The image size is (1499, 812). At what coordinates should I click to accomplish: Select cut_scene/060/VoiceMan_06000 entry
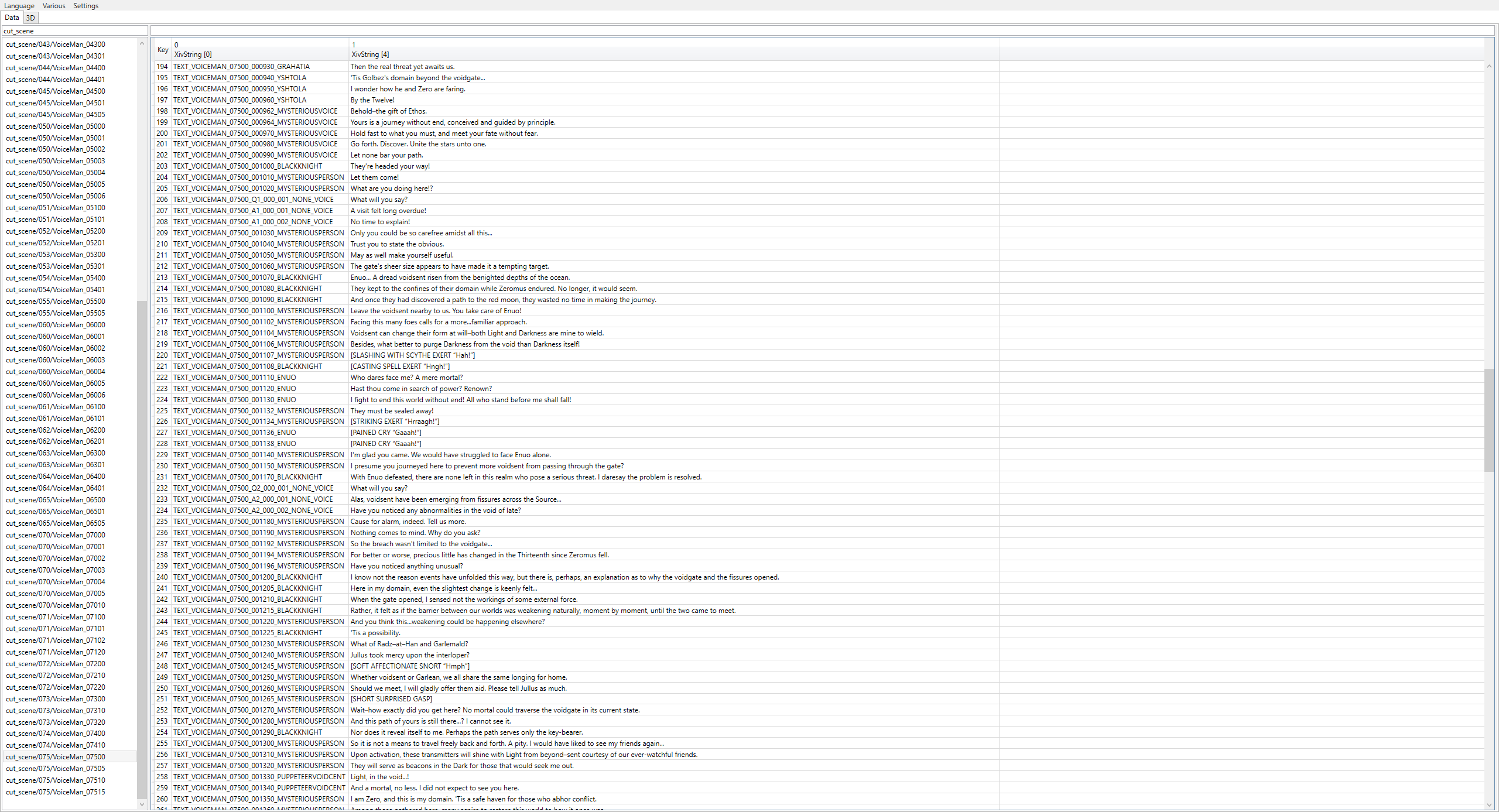coord(56,325)
